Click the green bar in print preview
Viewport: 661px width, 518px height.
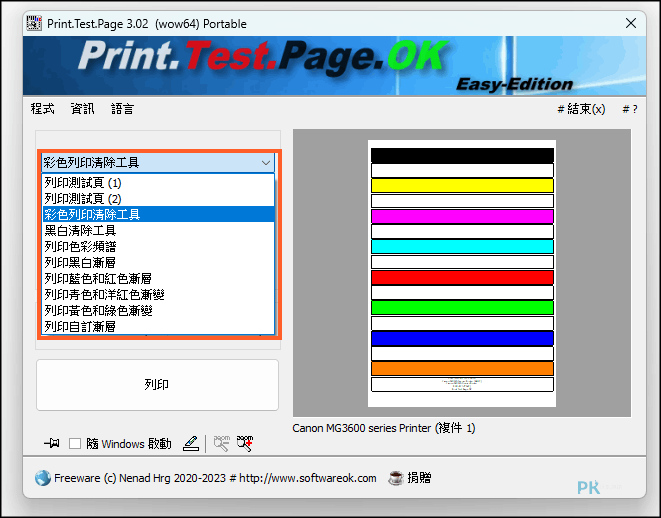pos(462,308)
